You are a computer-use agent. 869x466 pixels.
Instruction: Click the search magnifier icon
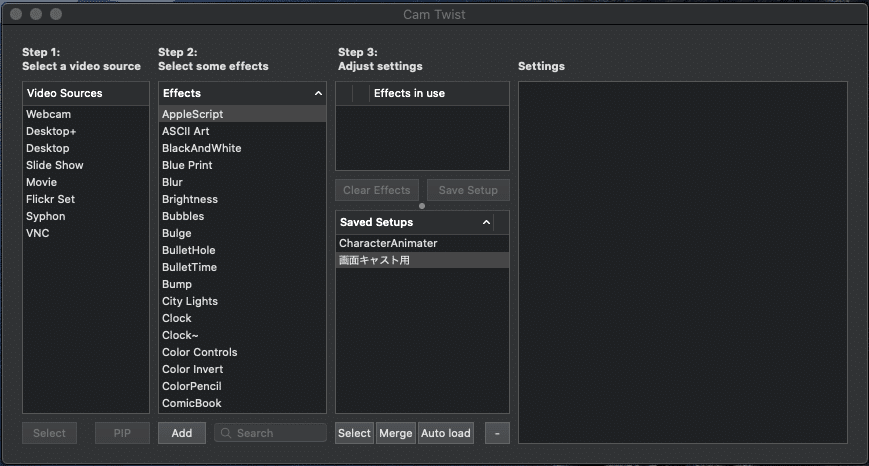(x=226, y=433)
